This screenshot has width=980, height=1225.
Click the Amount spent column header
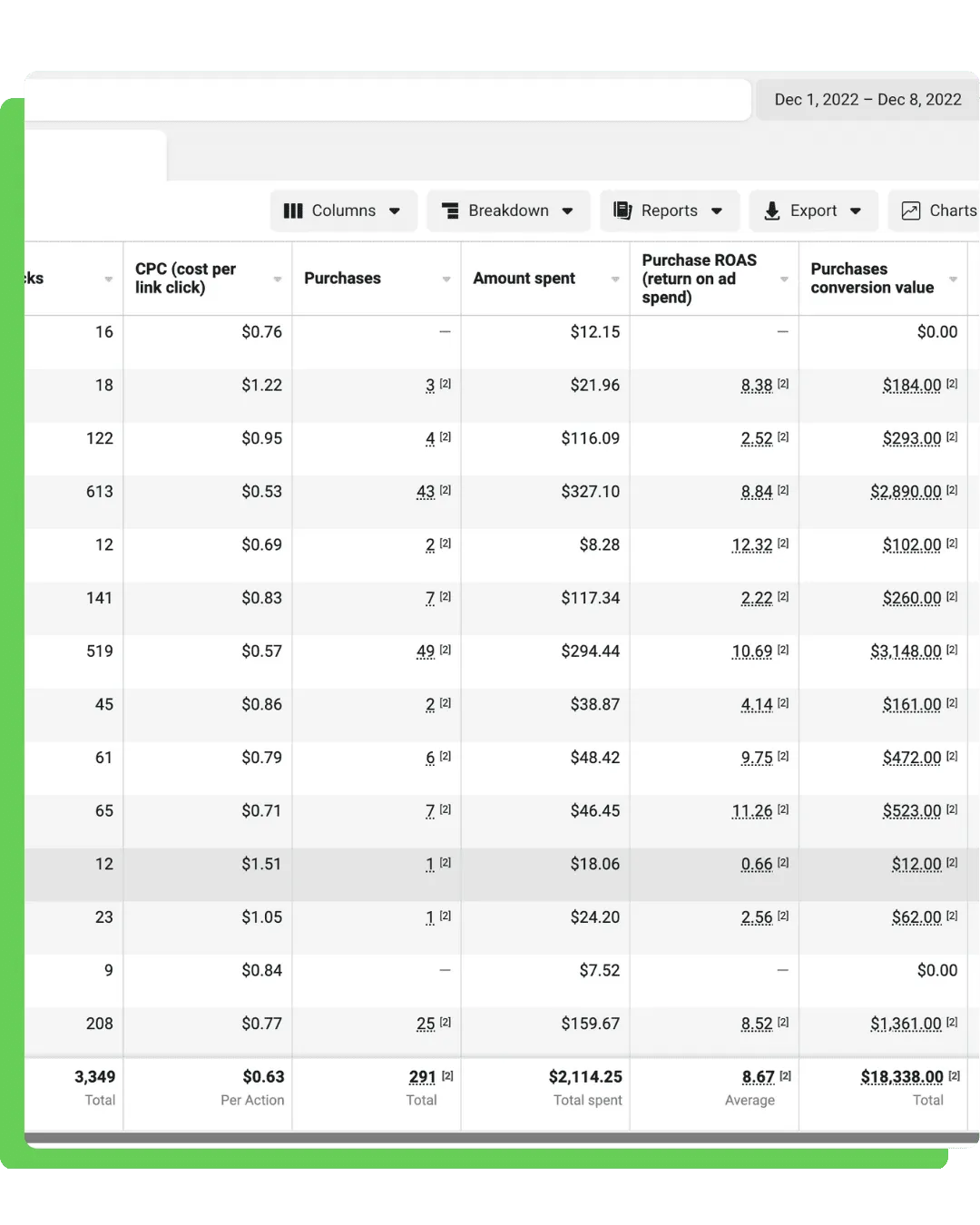(x=524, y=279)
